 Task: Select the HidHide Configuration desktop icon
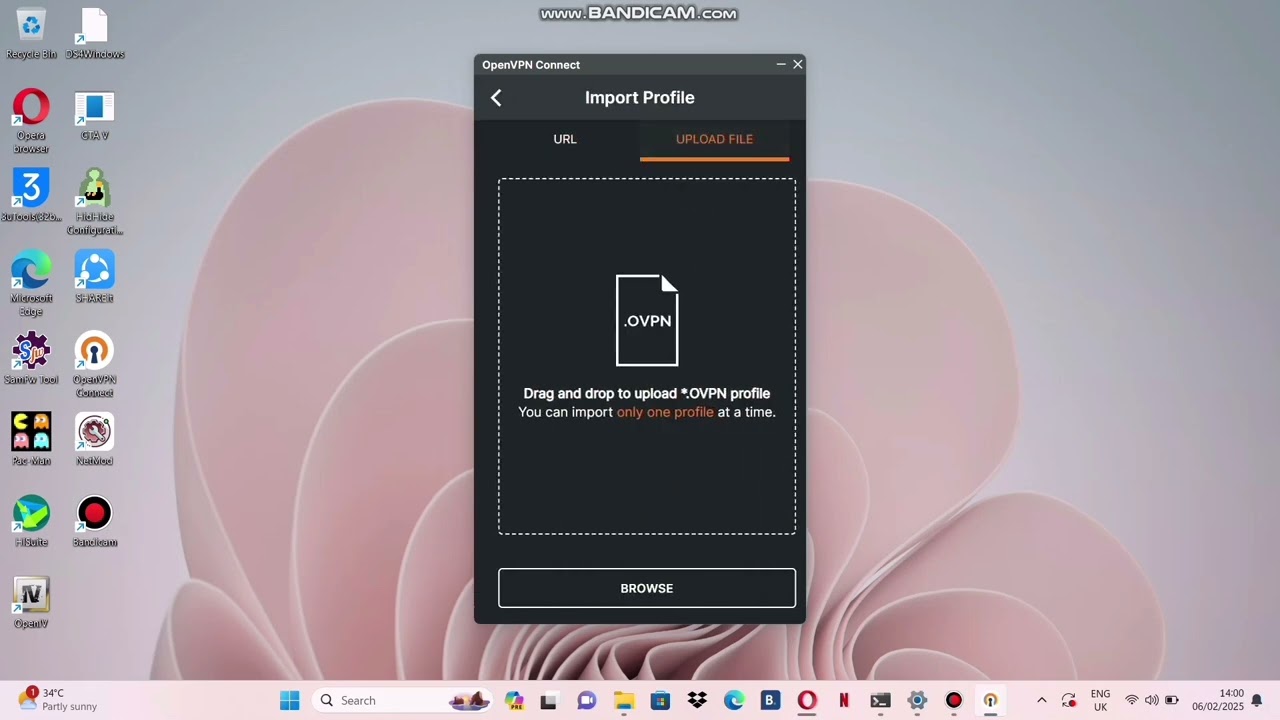[94, 203]
